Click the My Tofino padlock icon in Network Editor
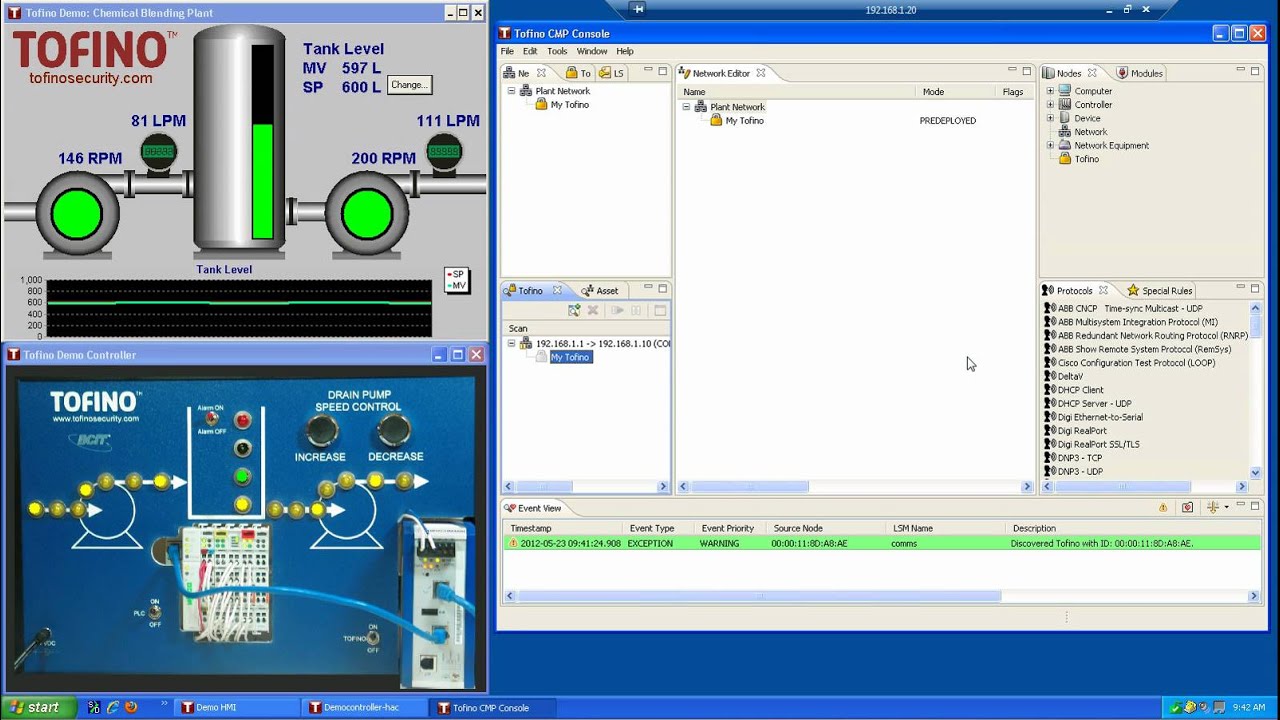 point(716,121)
